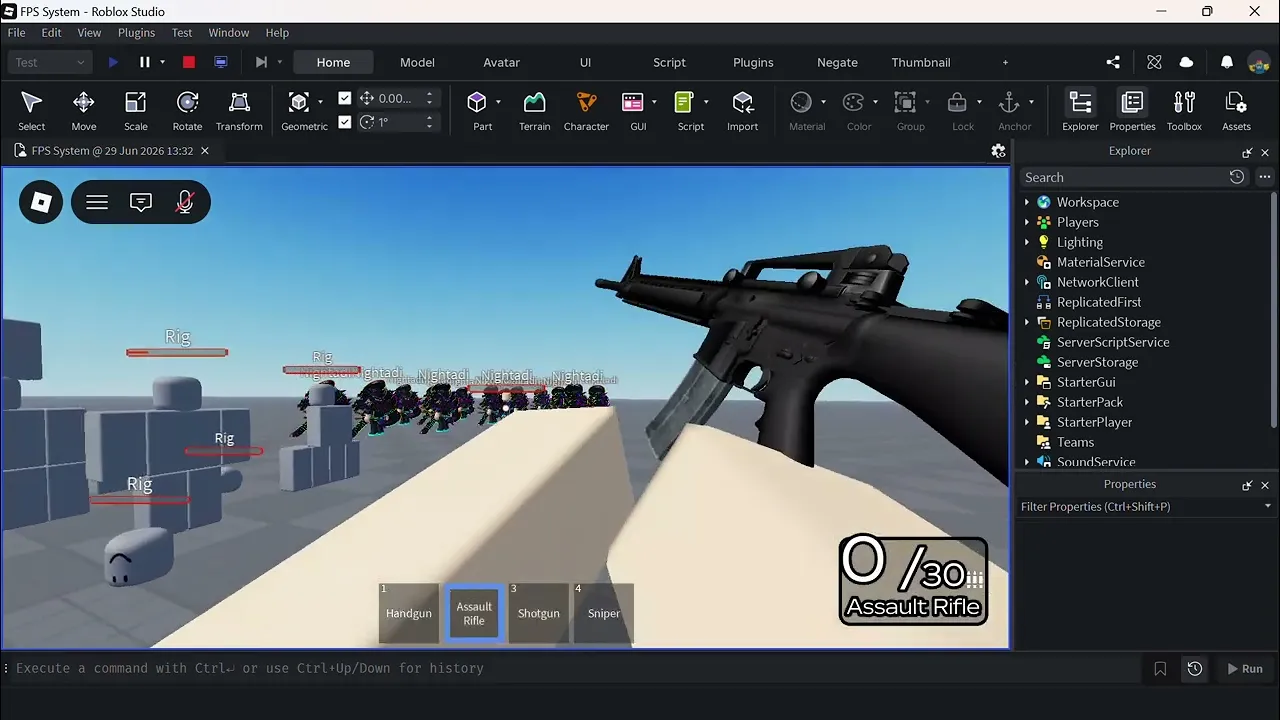Open the hamburger menu in viewport
The height and width of the screenshot is (720, 1280).
97,202
